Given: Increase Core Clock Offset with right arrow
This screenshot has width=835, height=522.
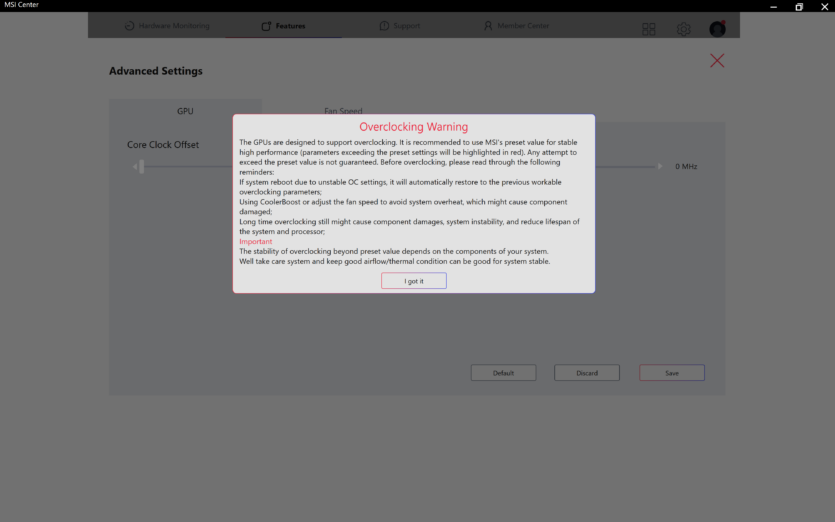Looking at the screenshot, I should (660, 166).
